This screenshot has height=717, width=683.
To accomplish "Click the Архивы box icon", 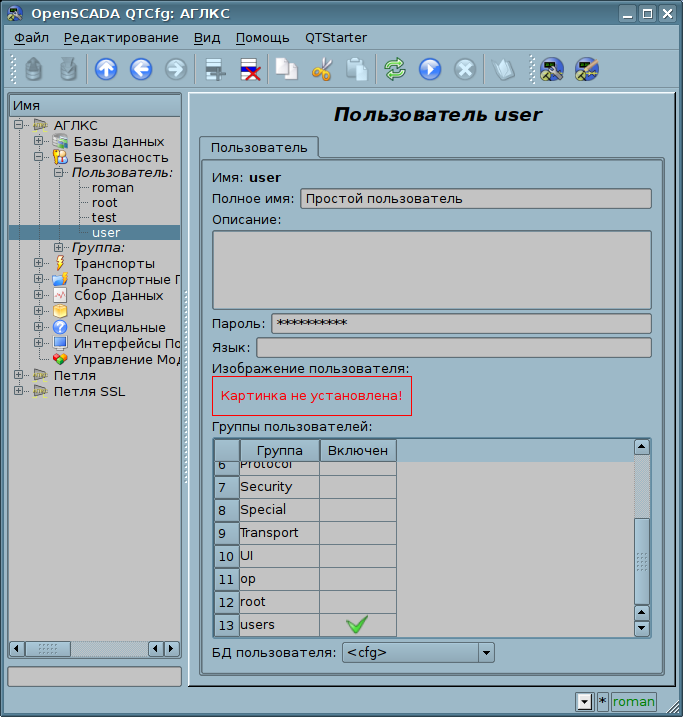I will (60, 311).
